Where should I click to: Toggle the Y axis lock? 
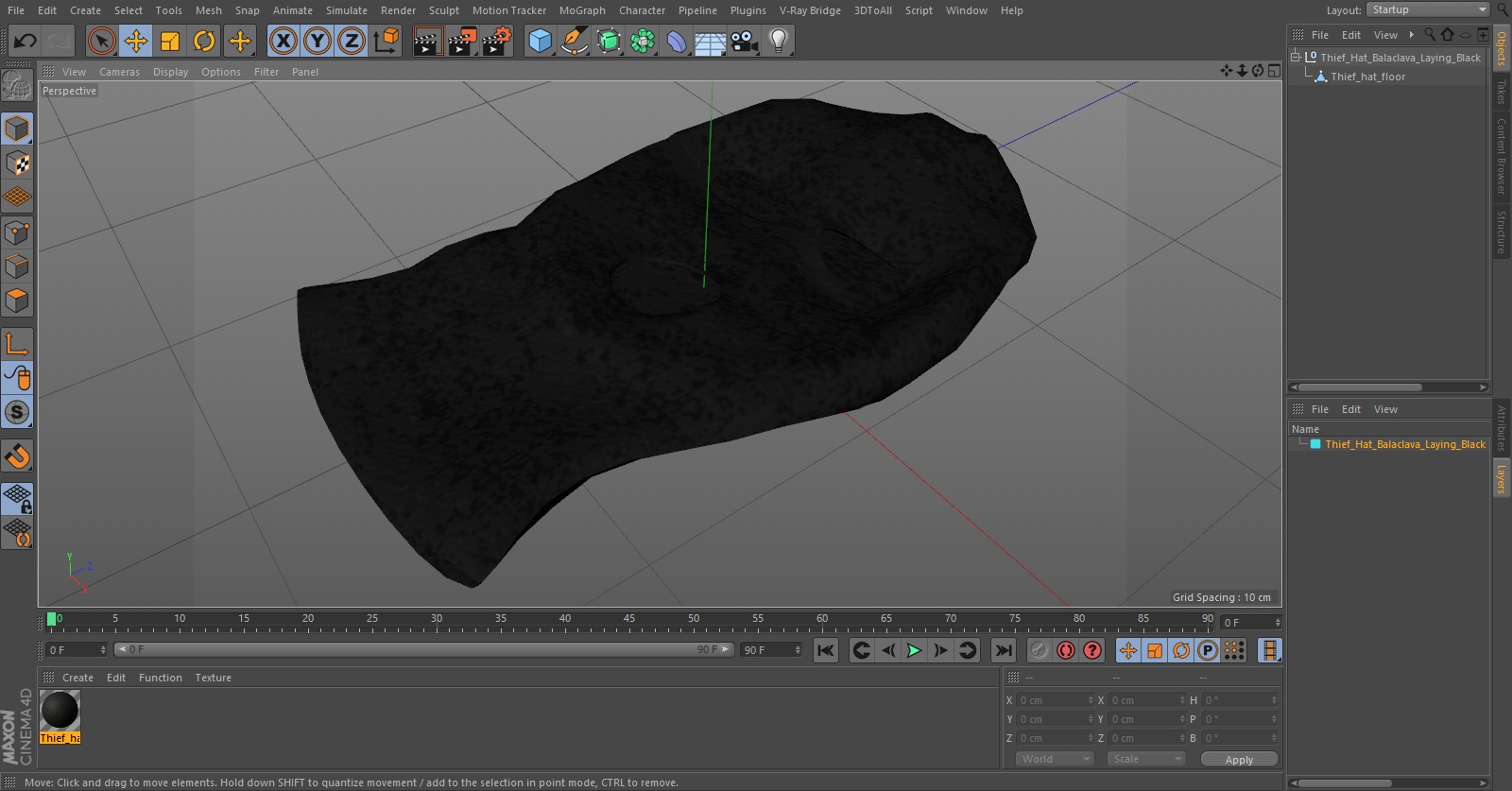pyautogui.click(x=318, y=41)
